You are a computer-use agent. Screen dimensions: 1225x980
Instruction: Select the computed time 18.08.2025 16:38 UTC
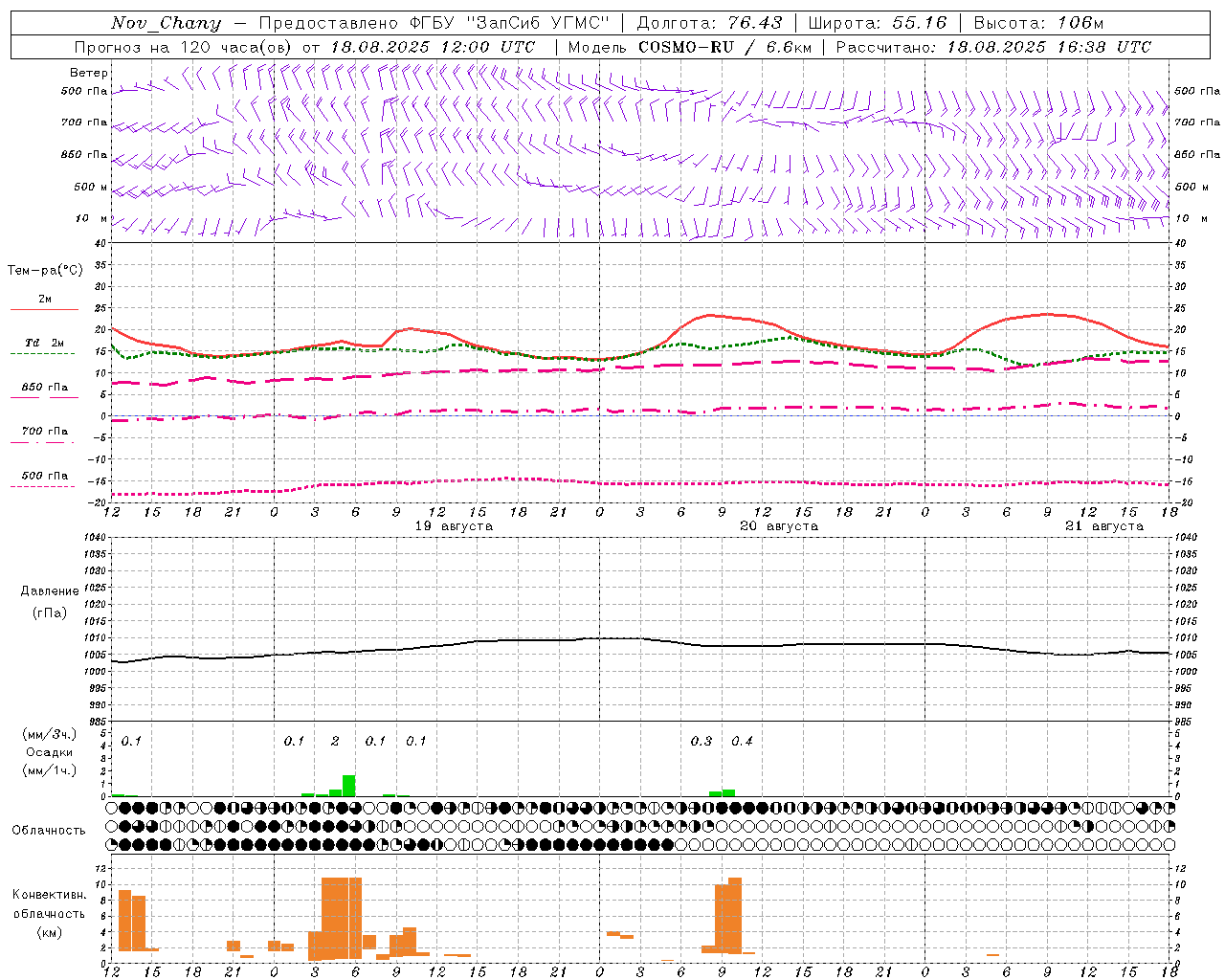click(1049, 47)
